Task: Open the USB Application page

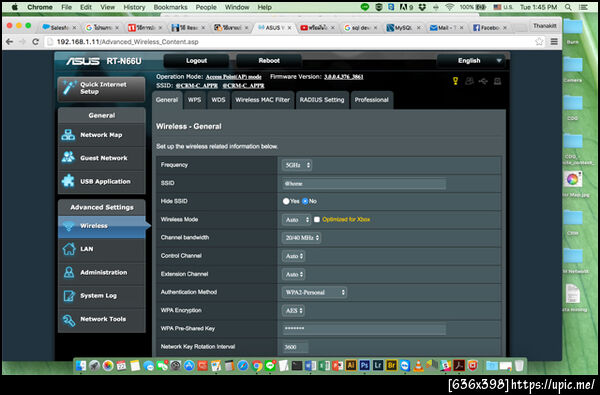Action: (101, 181)
